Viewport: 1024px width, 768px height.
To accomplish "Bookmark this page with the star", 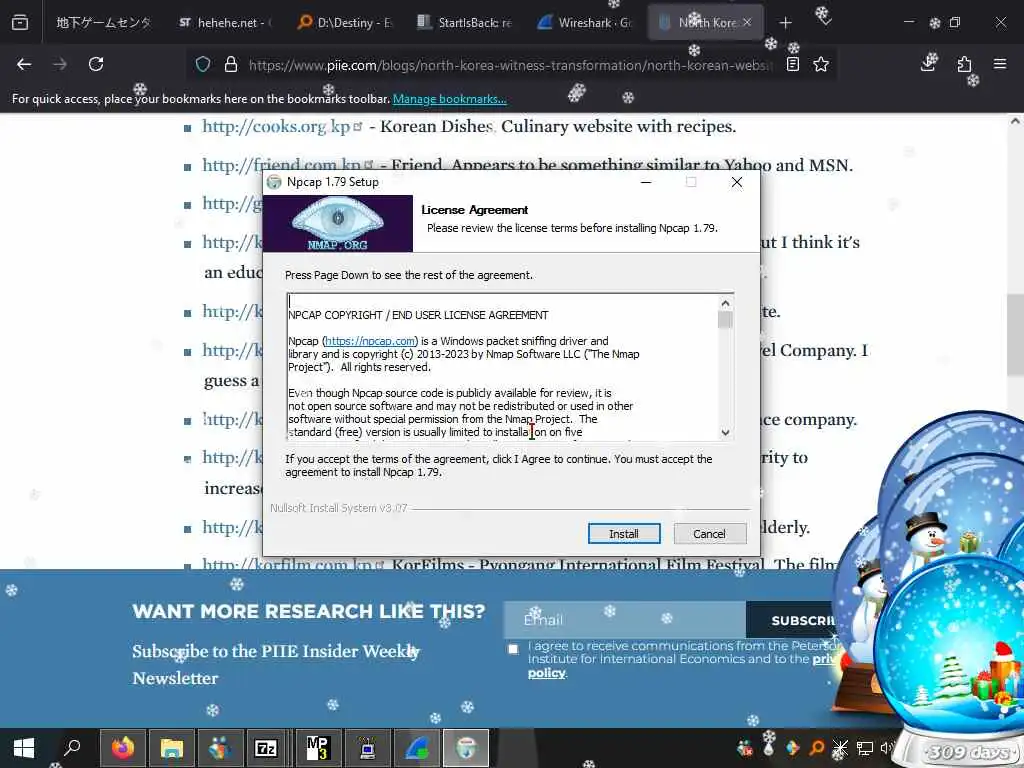I will click(821, 64).
